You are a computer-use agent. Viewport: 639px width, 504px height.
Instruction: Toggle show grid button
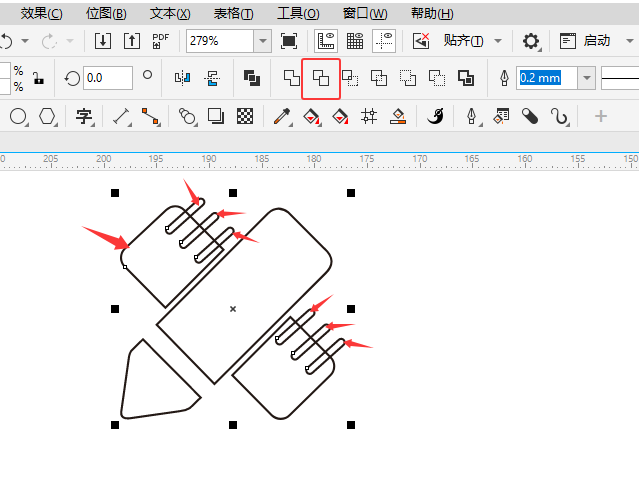click(x=355, y=41)
